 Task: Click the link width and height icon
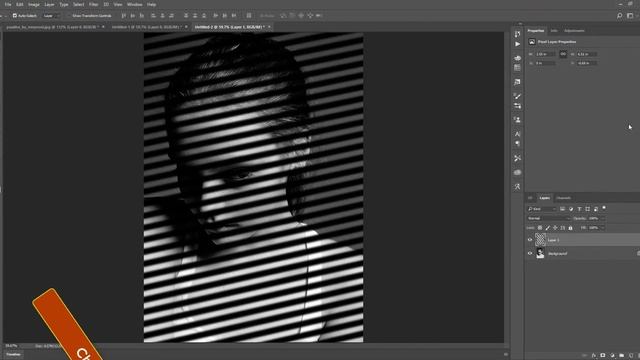(563, 54)
